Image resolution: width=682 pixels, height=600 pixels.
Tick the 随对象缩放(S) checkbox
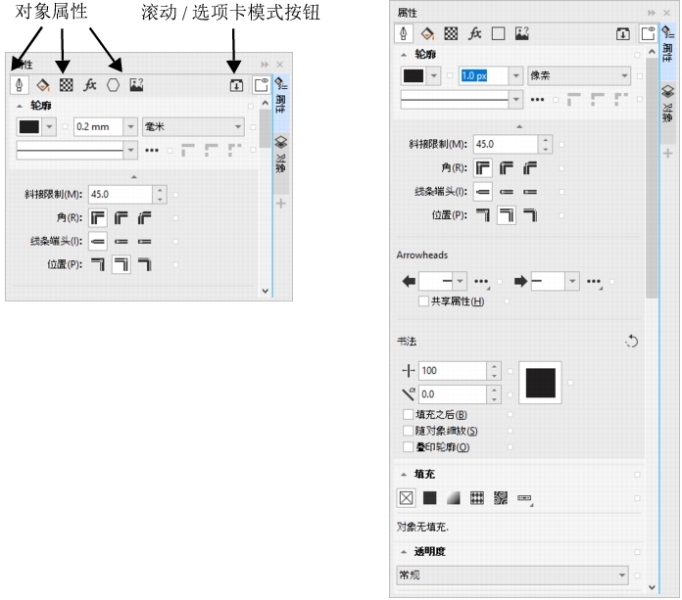click(x=408, y=430)
